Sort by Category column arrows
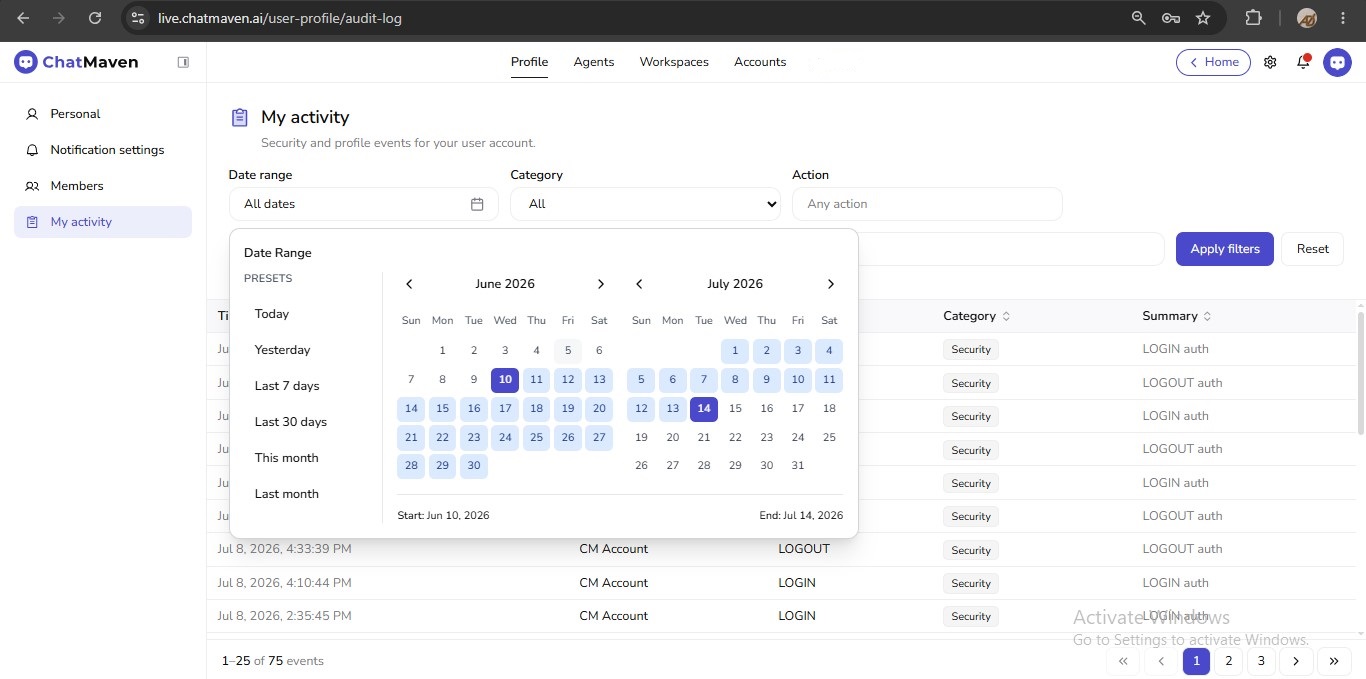Image resolution: width=1366 pixels, height=679 pixels. (1006, 316)
